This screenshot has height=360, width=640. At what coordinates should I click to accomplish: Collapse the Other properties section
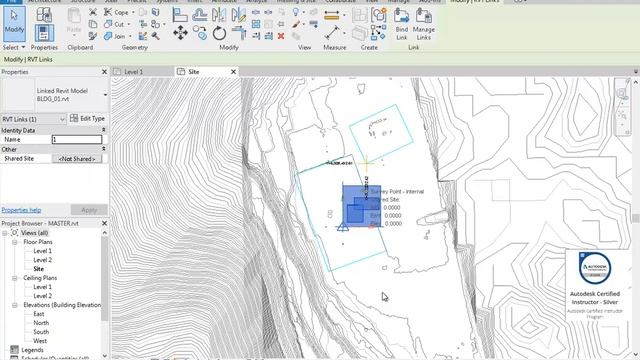click(x=104, y=149)
